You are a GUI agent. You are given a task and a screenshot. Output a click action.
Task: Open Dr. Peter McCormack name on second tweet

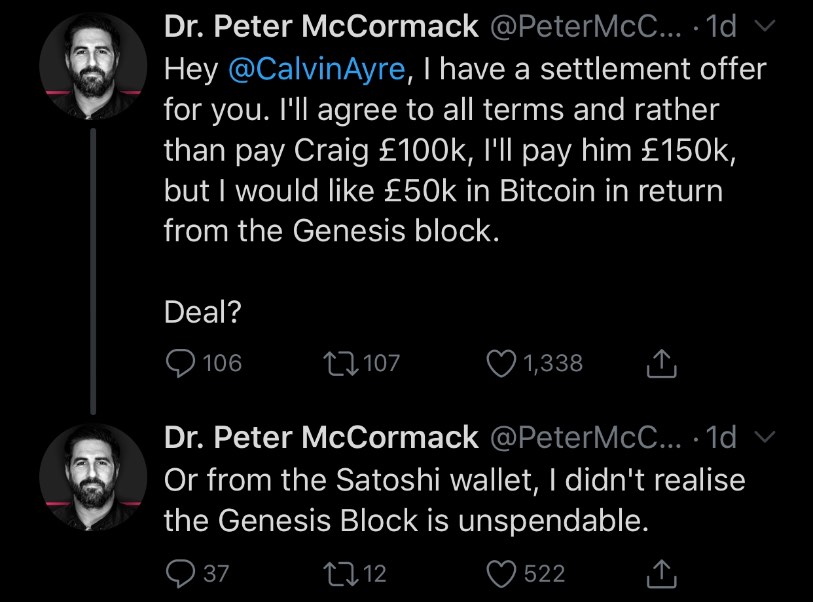pyautogui.click(x=320, y=436)
